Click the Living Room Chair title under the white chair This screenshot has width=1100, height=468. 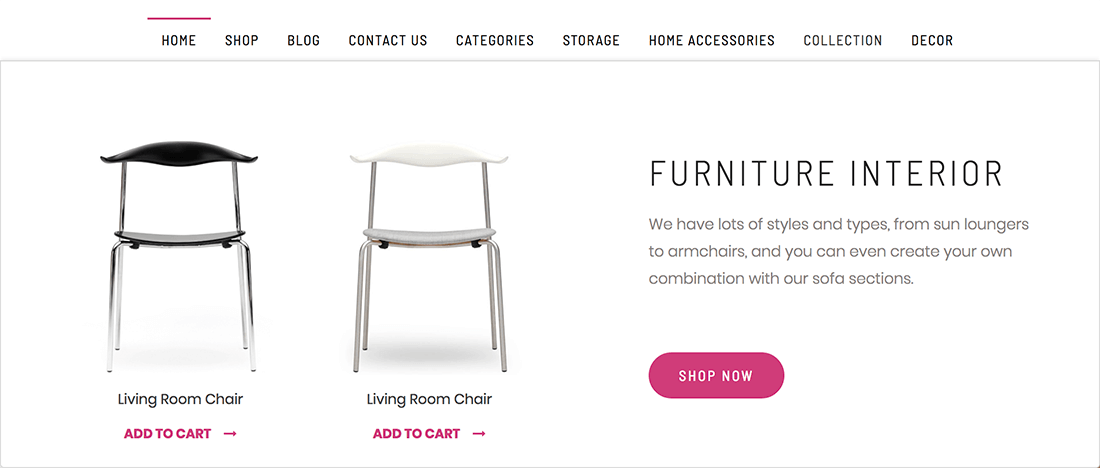[x=429, y=399]
